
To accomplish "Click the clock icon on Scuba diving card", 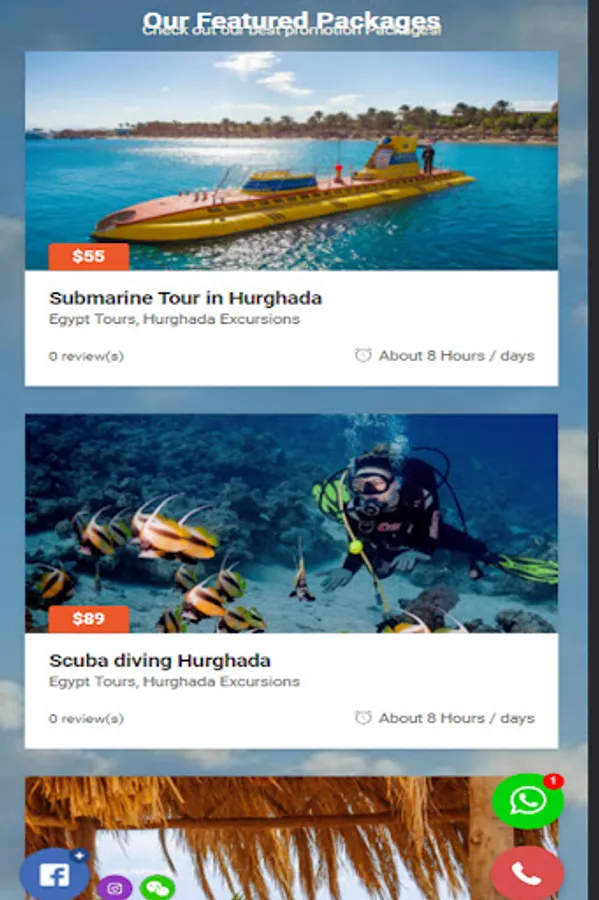I will pos(363,717).
